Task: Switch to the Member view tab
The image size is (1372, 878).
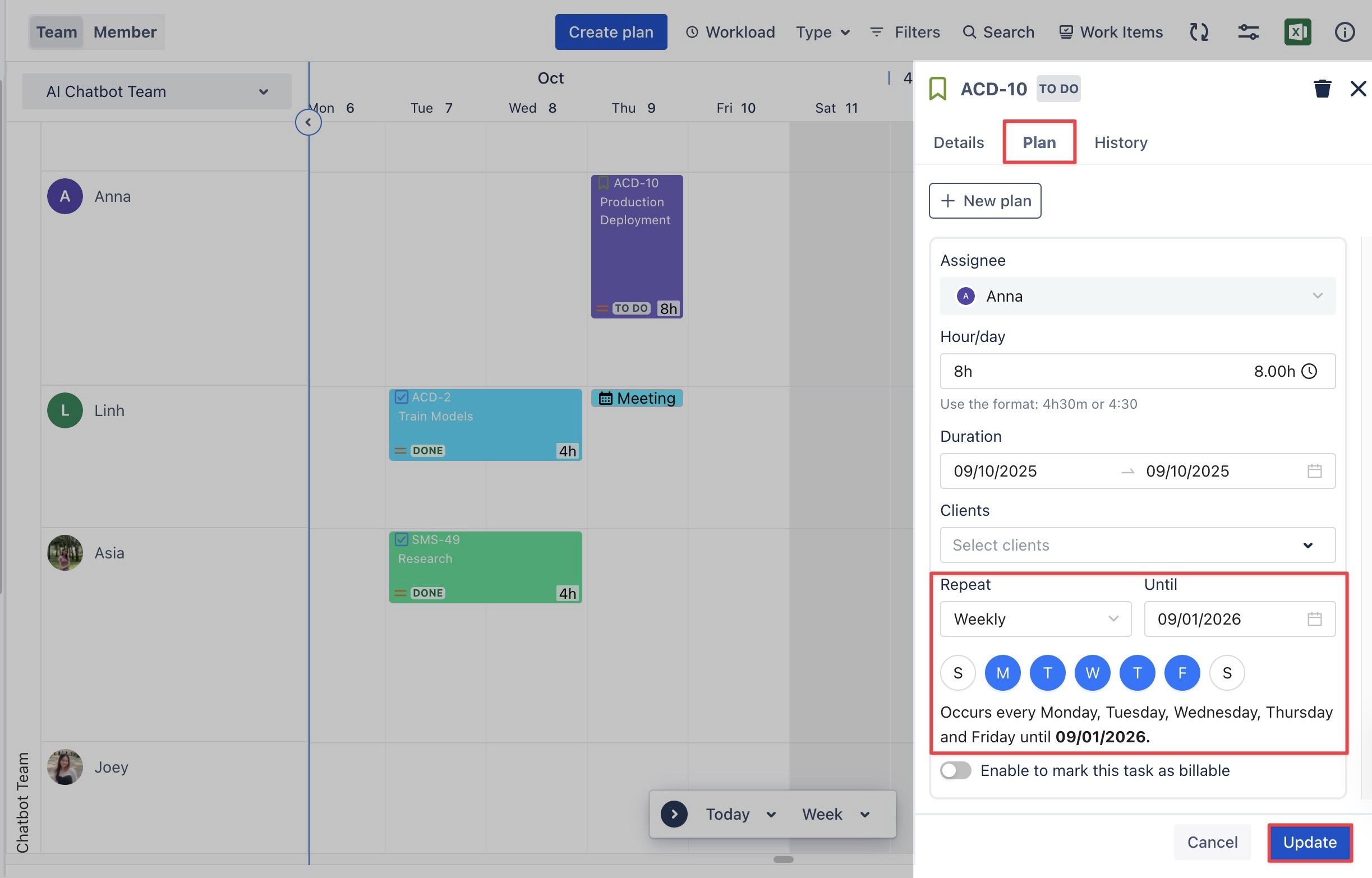Action: [x=125, y=32]
